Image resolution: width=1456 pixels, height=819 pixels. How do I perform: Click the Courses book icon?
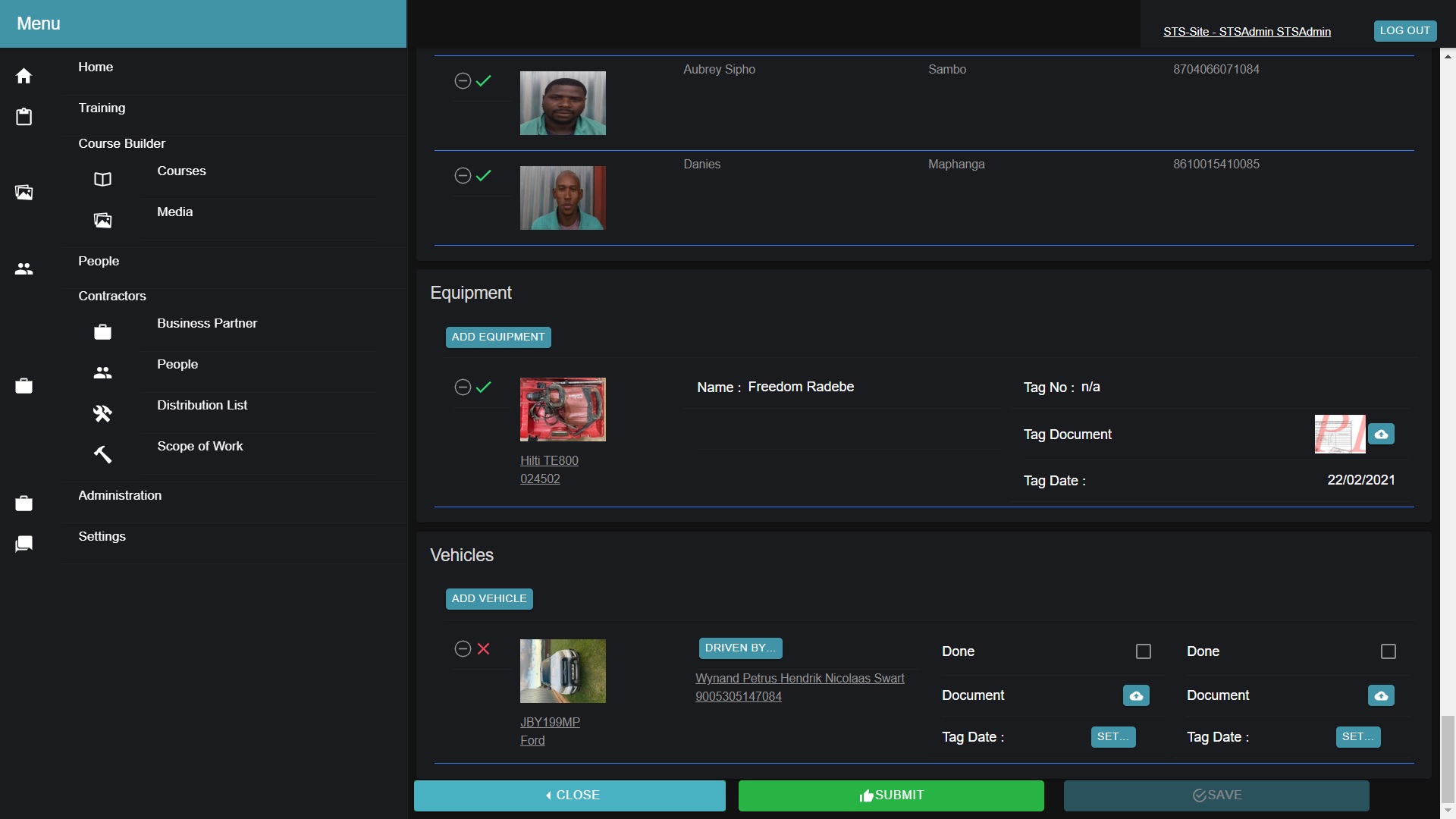tap(102, 180)
